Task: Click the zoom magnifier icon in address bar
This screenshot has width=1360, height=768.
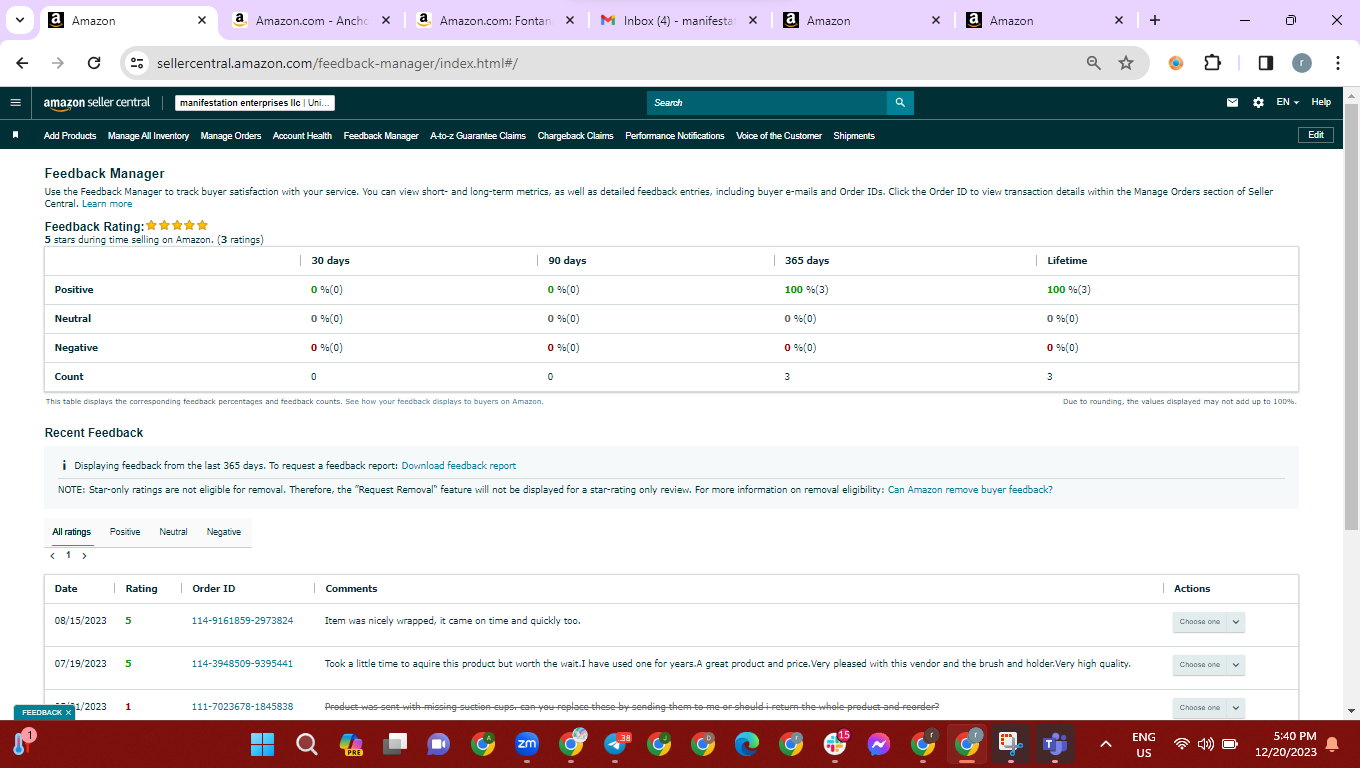Action: pos(1094,63)
